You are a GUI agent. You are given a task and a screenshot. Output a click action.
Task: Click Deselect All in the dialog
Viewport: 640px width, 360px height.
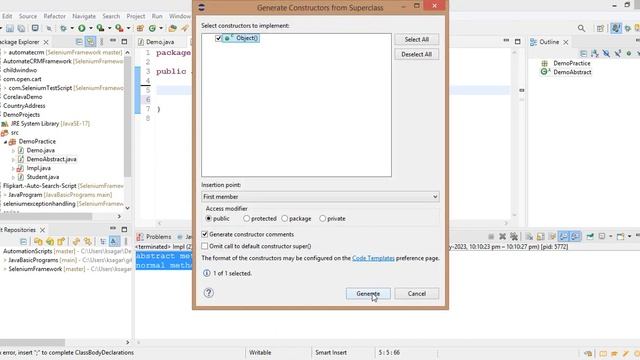(x=416, y=54)
